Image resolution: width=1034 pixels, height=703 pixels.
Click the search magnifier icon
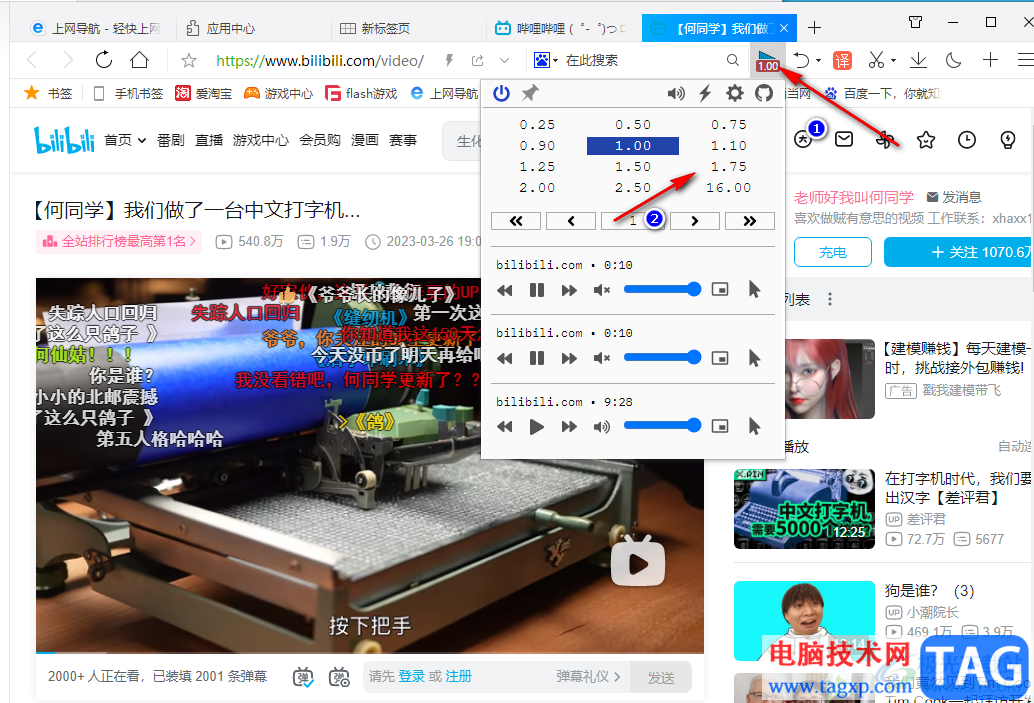tap(733, 60)
